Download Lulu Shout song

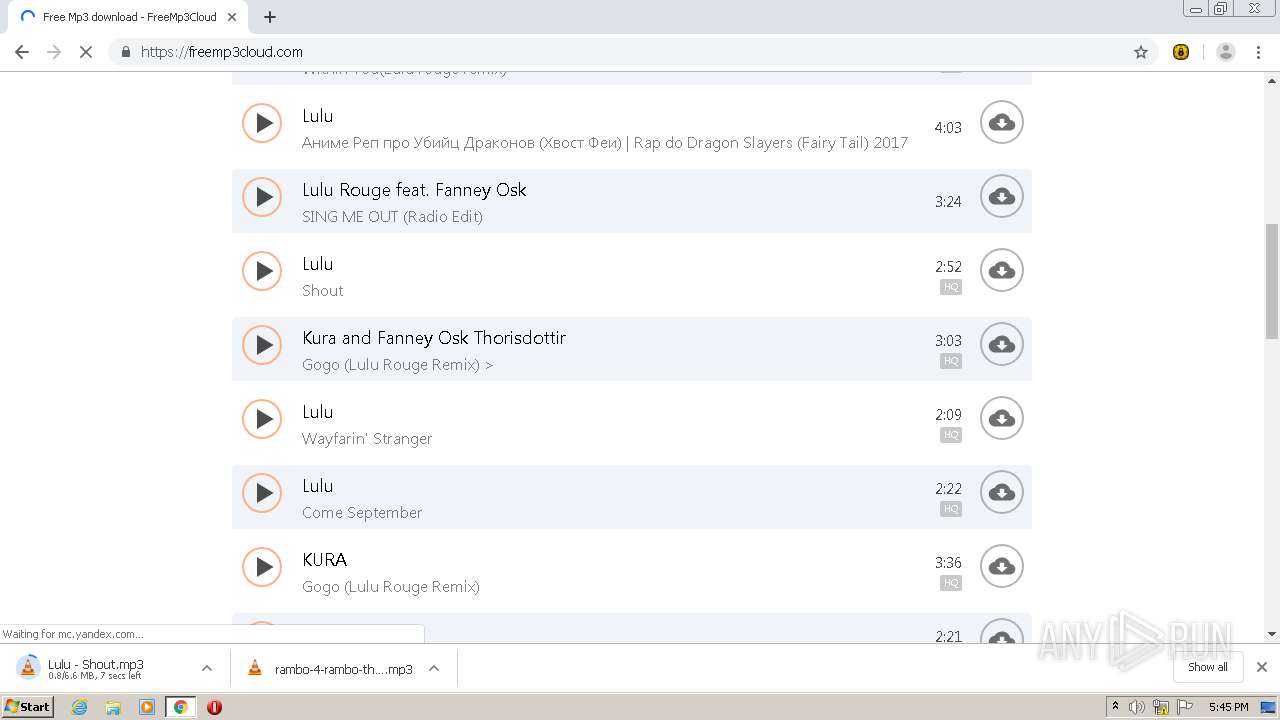pos(1001,271)
